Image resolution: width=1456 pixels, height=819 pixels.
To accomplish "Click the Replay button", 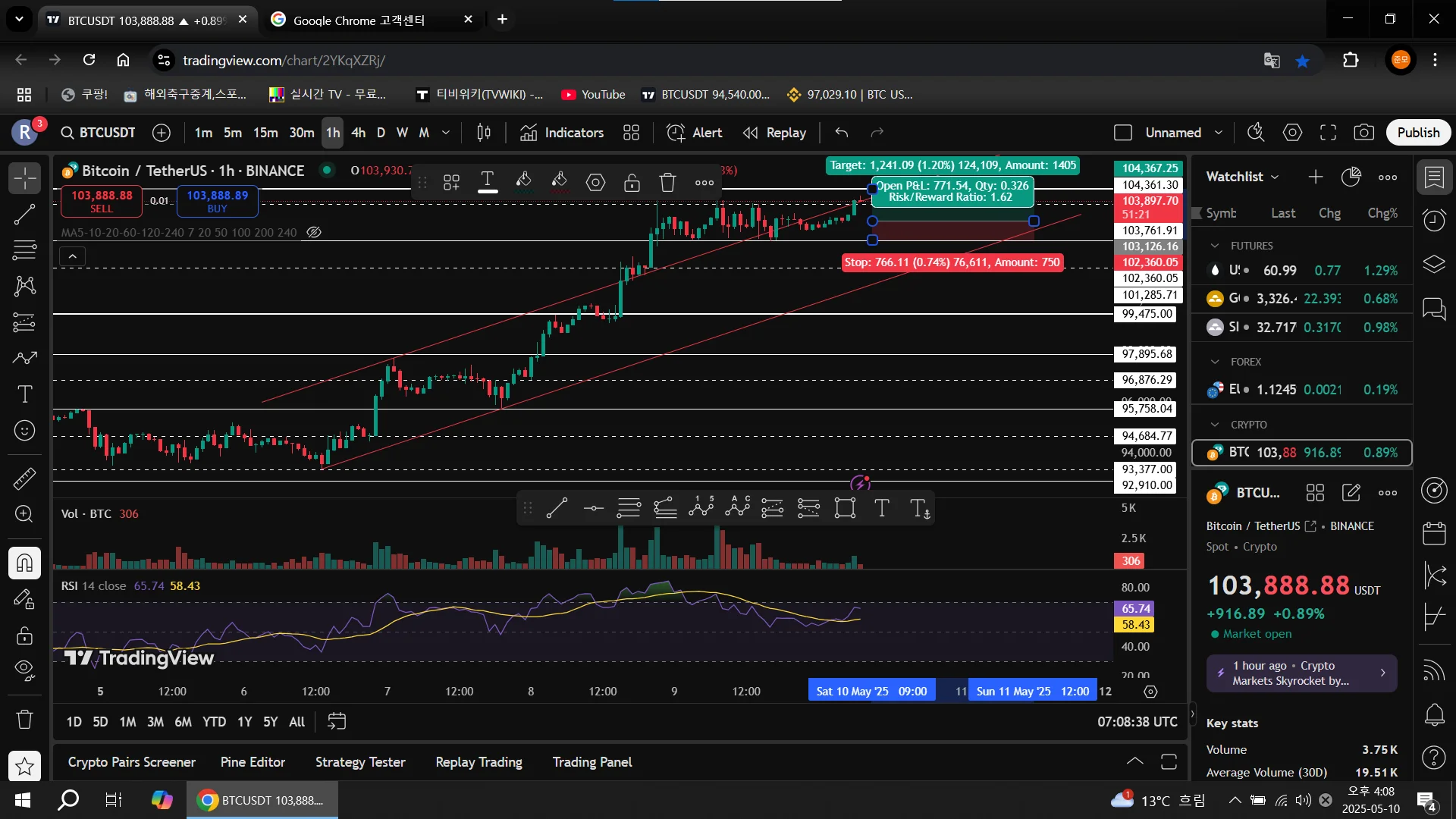I will [x=774, y=133].
